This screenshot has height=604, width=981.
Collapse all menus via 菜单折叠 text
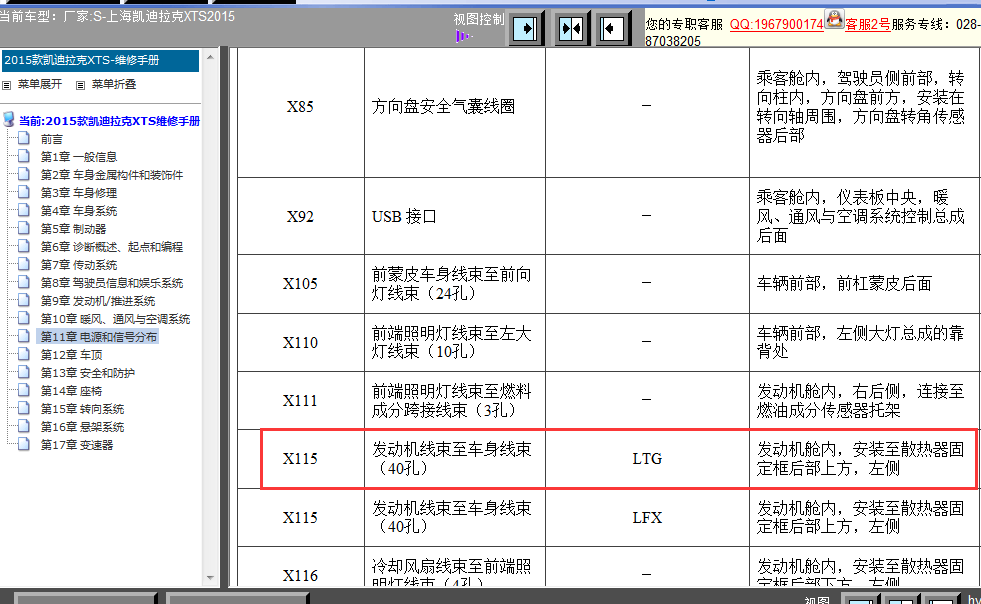pyautogui.click(x=114, y=84)
